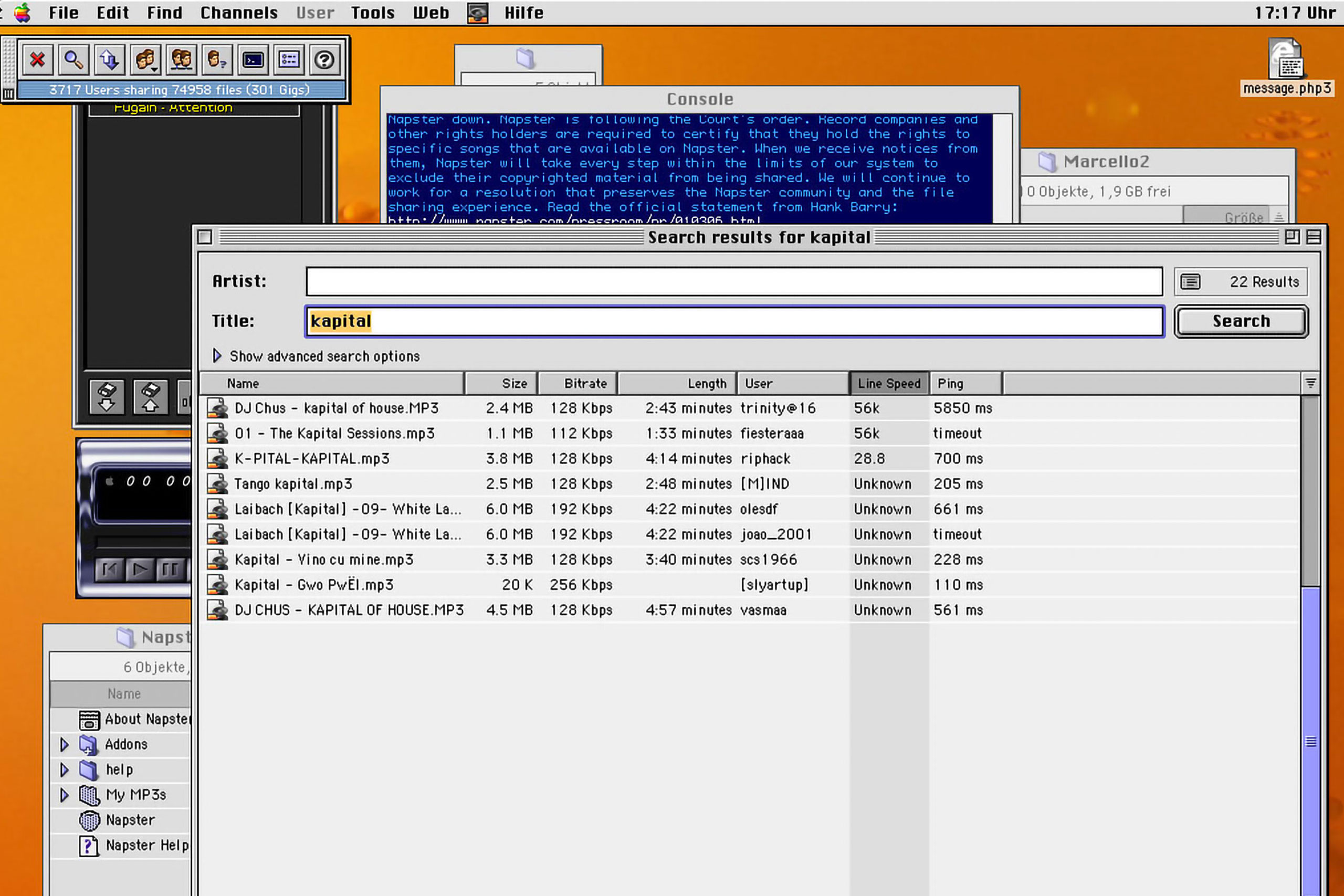Click the red X disconnect toolbar icon
Screen dimensions: 1344x896
(x=38, y=59)
